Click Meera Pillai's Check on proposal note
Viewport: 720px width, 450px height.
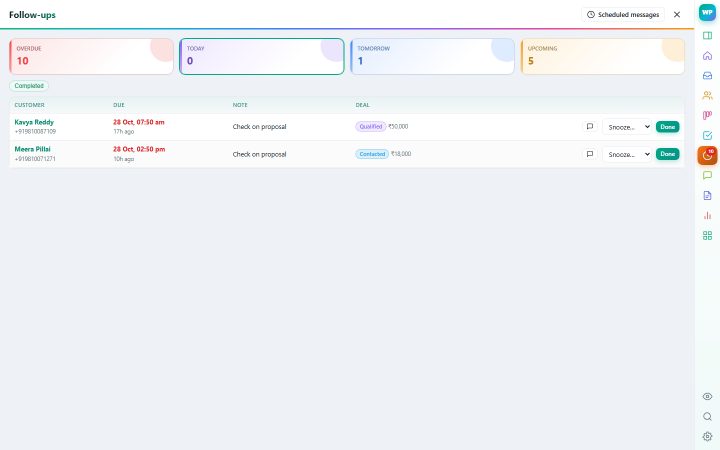tap(259, 154)
